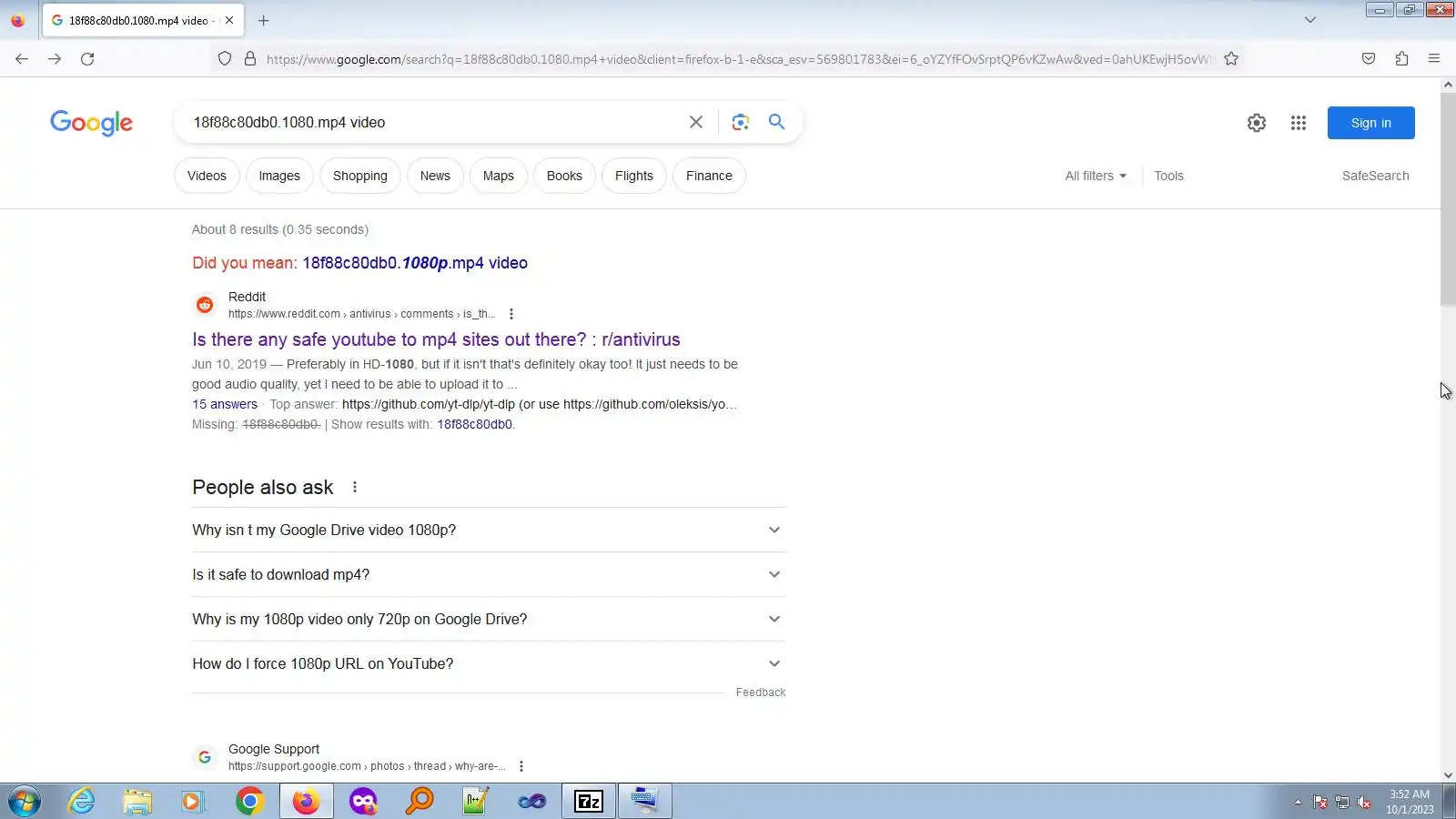Click the Tools button
The height and width of the screenshot is (819, 1456).
(x=1169, y=176)
